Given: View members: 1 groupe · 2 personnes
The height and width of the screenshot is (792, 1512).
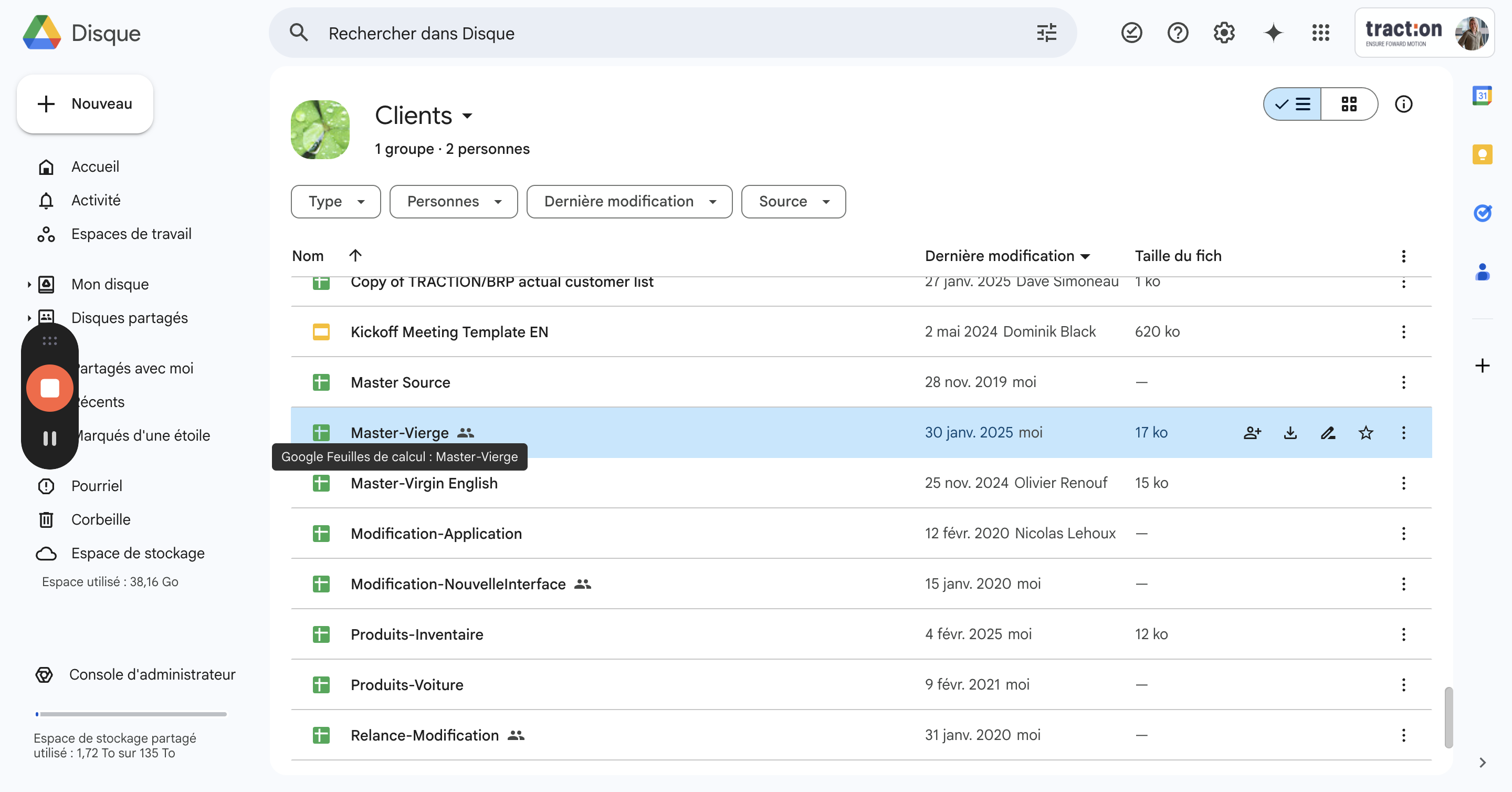Looking at the screenshot, I should tap(452, 149).
